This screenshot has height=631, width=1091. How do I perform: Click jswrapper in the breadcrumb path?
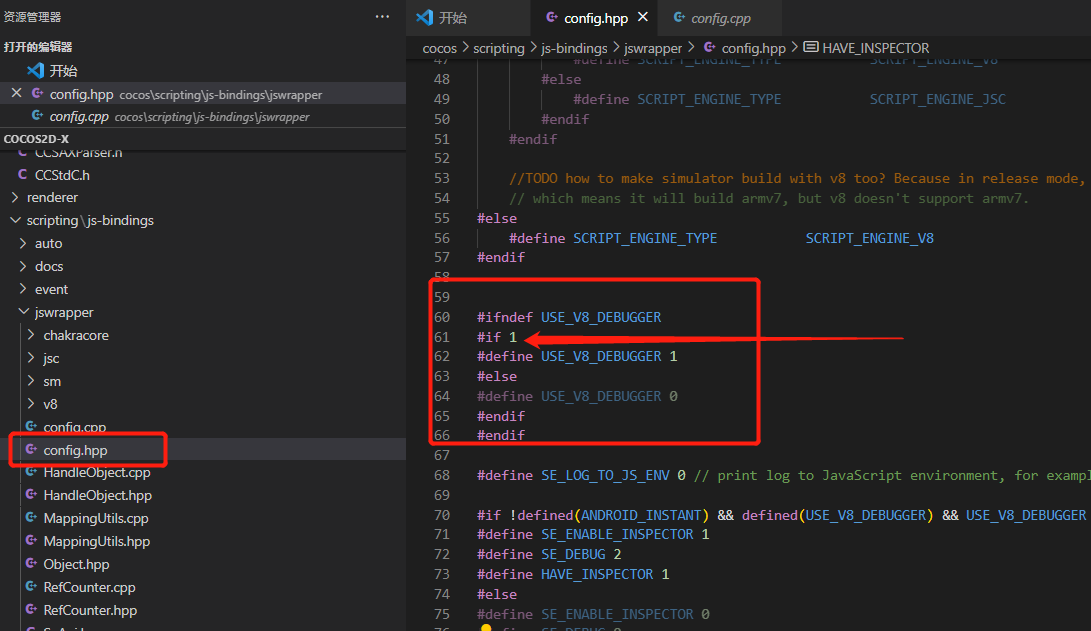click(653, 48)
